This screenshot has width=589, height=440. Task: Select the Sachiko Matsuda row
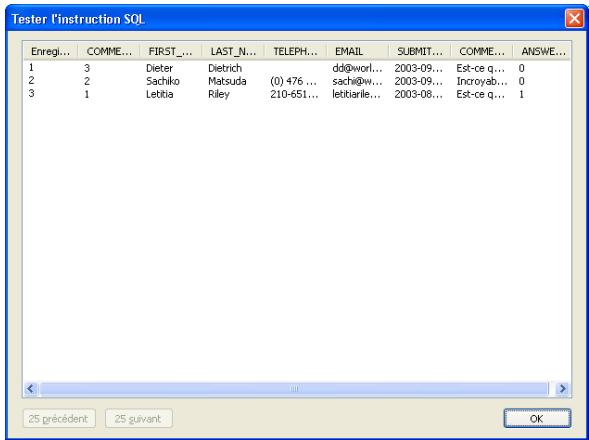(x=297, y=81)
